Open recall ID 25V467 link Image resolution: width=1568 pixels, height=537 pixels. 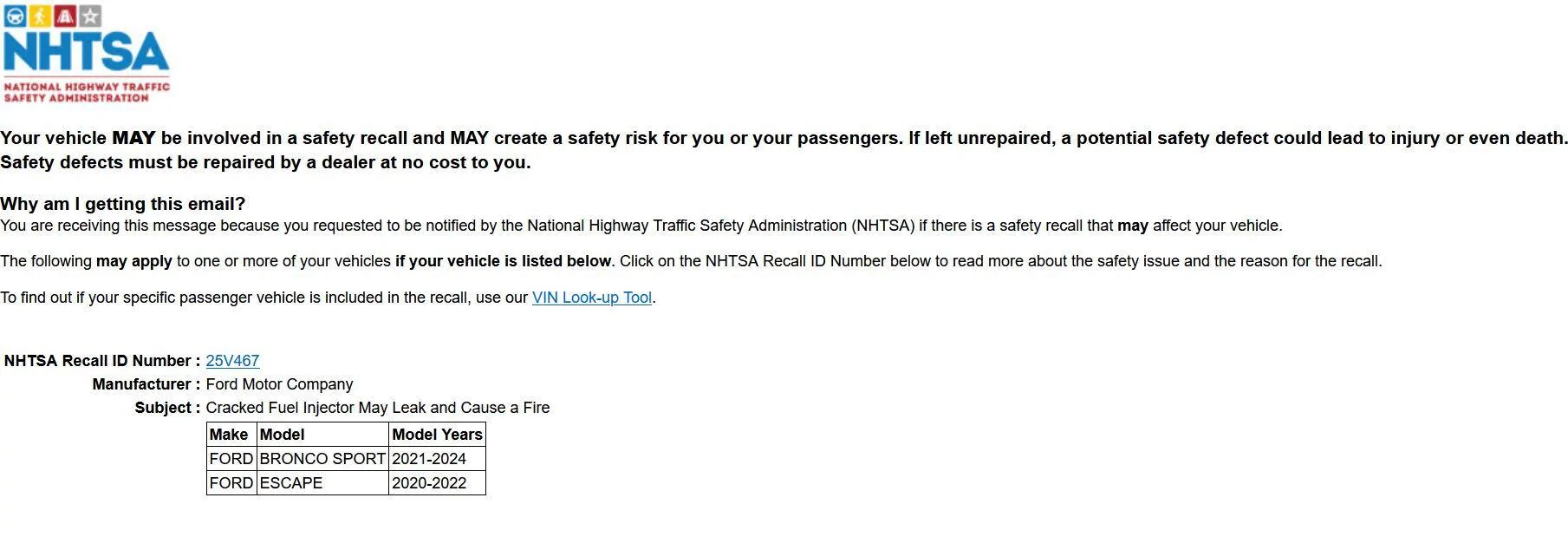232,361
